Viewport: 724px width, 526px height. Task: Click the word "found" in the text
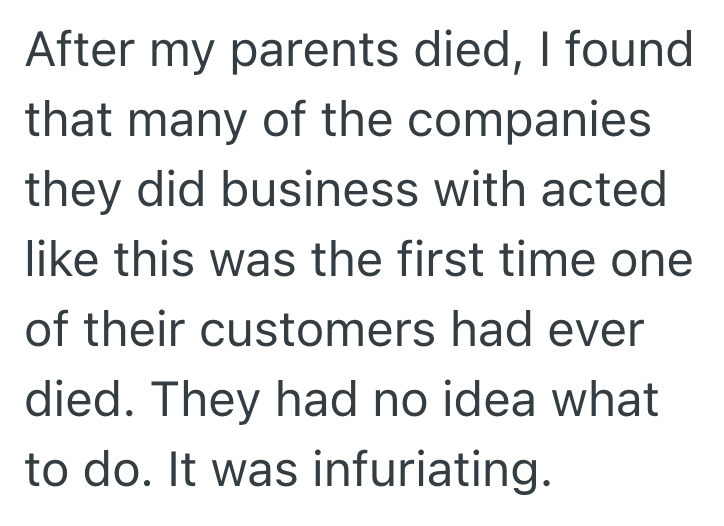[632, 52]
